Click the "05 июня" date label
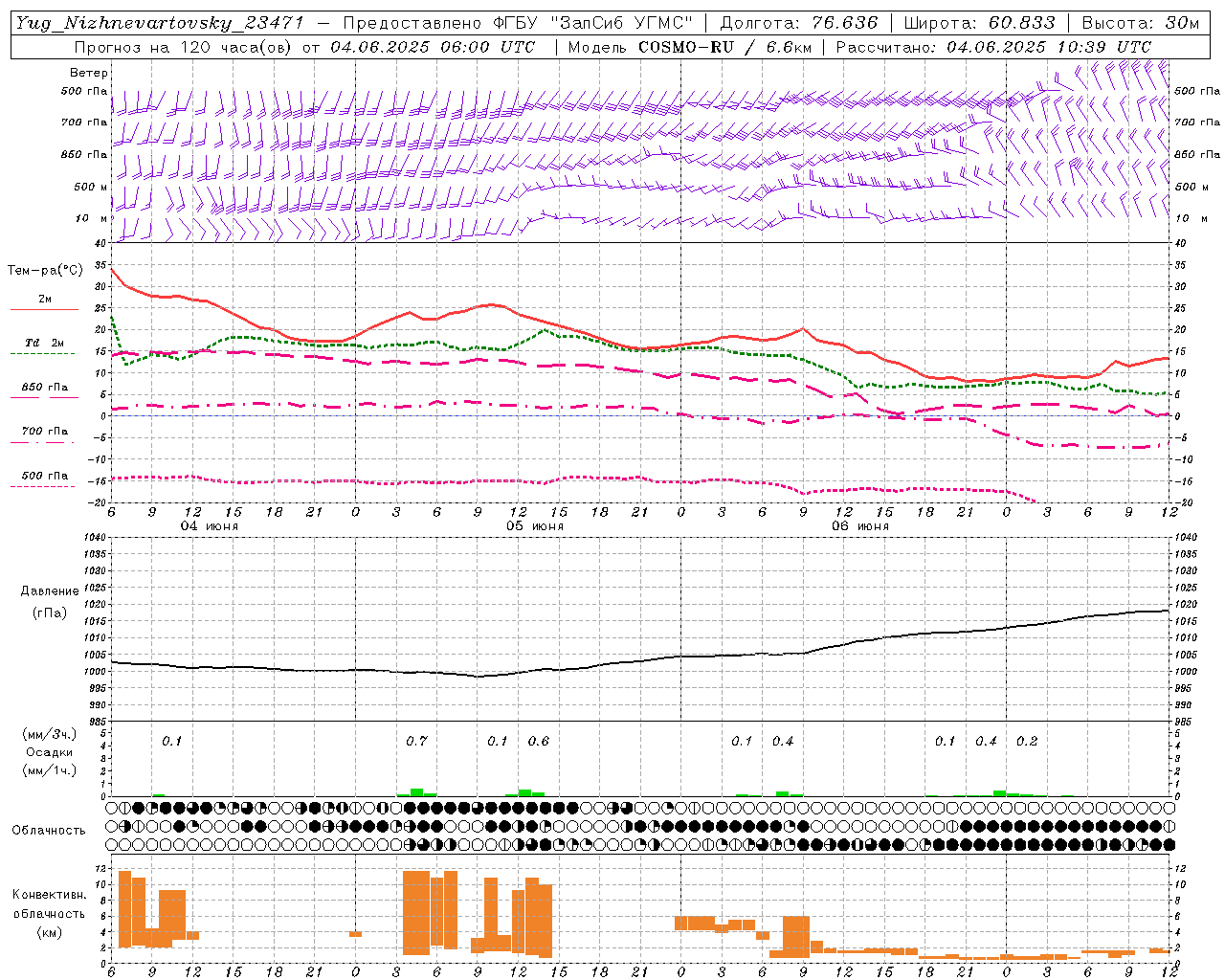Image resolution: width=1225 pixels, height=980 pixels. click(535, 526)
